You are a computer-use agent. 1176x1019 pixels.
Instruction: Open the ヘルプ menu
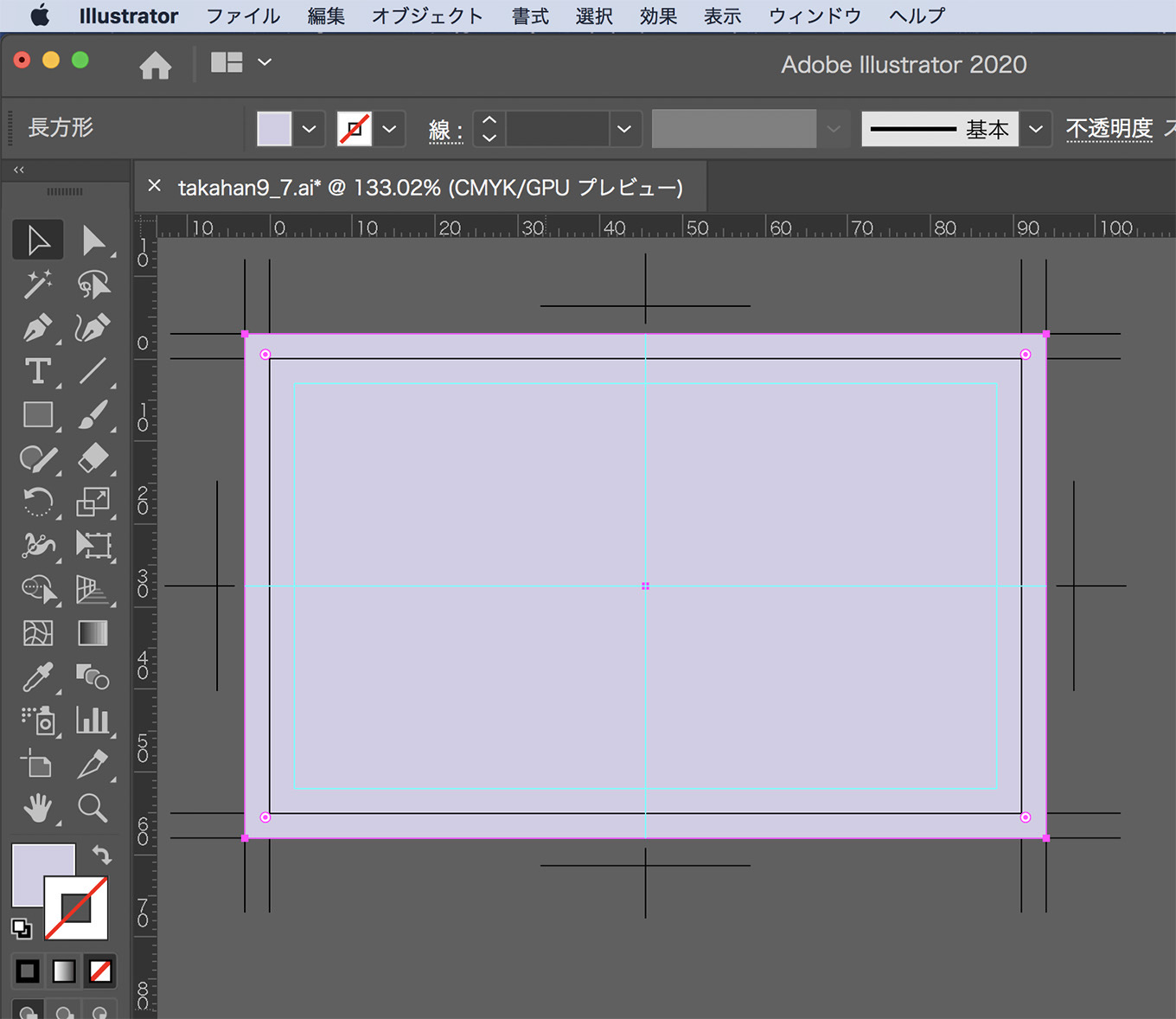[x=917, y=16]
